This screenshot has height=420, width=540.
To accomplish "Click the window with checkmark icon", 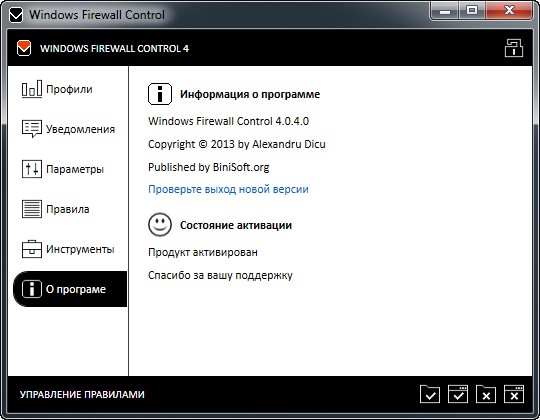I will (x=458, y=394).
